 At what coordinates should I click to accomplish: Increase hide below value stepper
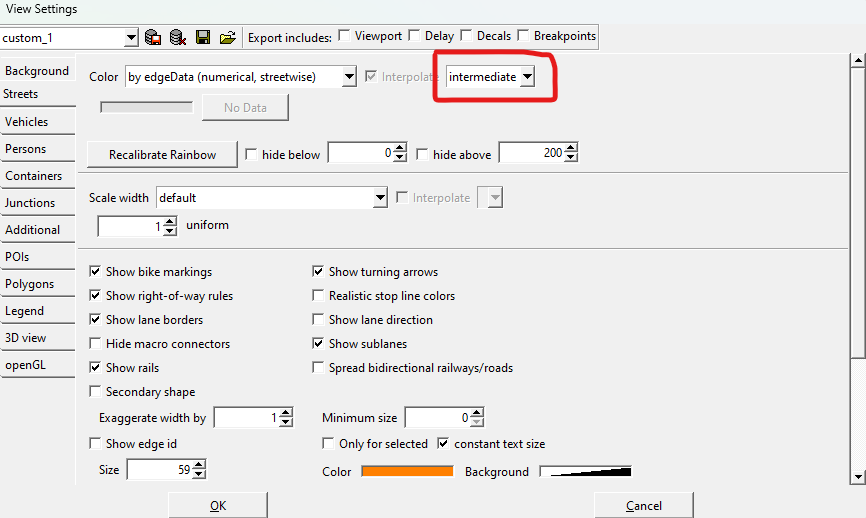coord(401,148)
